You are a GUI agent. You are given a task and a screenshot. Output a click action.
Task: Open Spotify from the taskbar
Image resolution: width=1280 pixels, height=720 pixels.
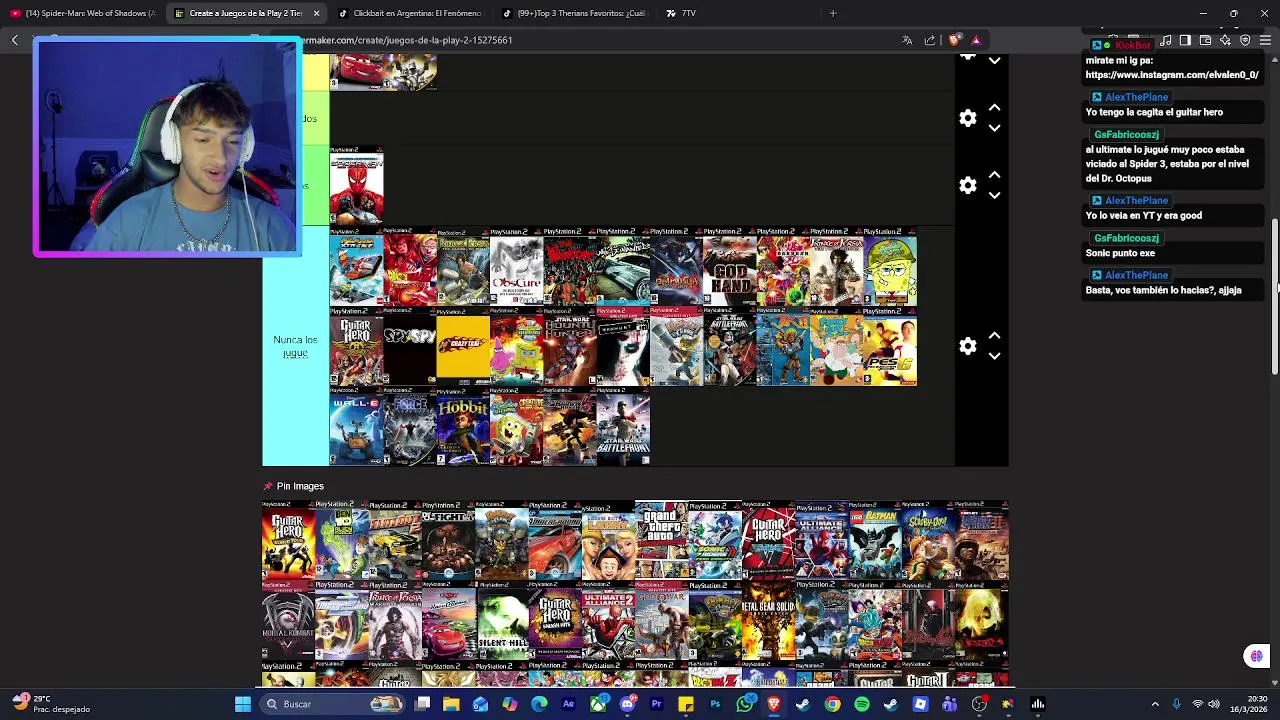(x=862, y=704)
